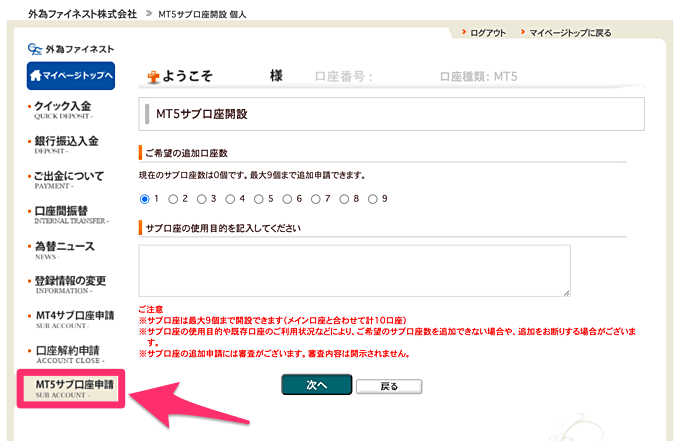Open MT4サブ口座申請 menu item
The height and width of the screenshot is (441, 680).
pos(74,319)
